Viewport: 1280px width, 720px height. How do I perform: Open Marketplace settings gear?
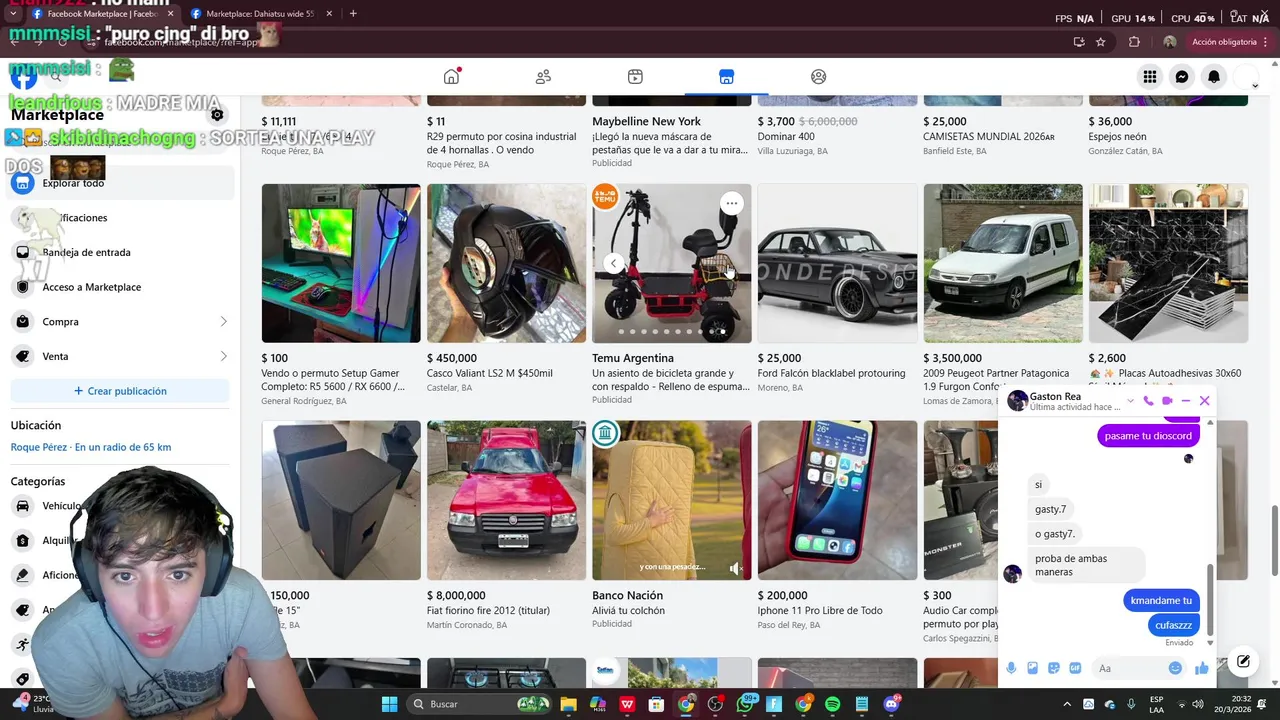217,115
